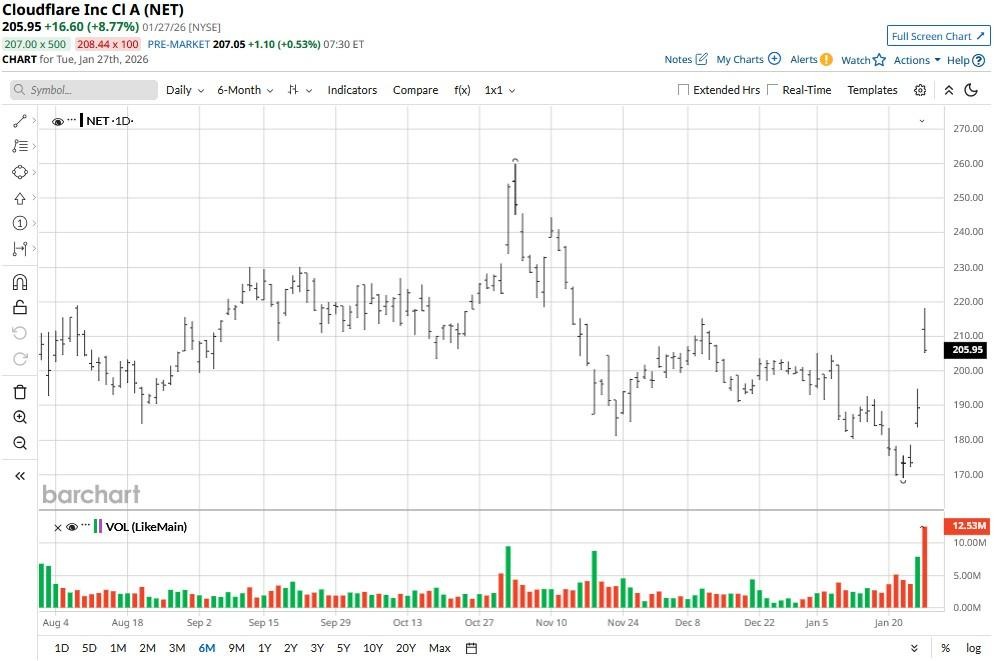The image size is (994, 661).
Task: Select the 3M range tab
Action: 177,648
